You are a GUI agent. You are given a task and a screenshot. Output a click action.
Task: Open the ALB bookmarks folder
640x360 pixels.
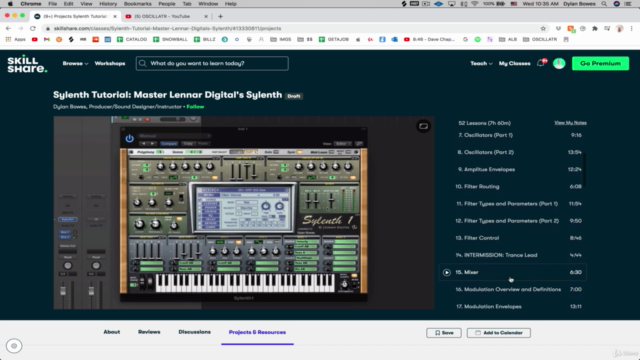click(508, 40)
